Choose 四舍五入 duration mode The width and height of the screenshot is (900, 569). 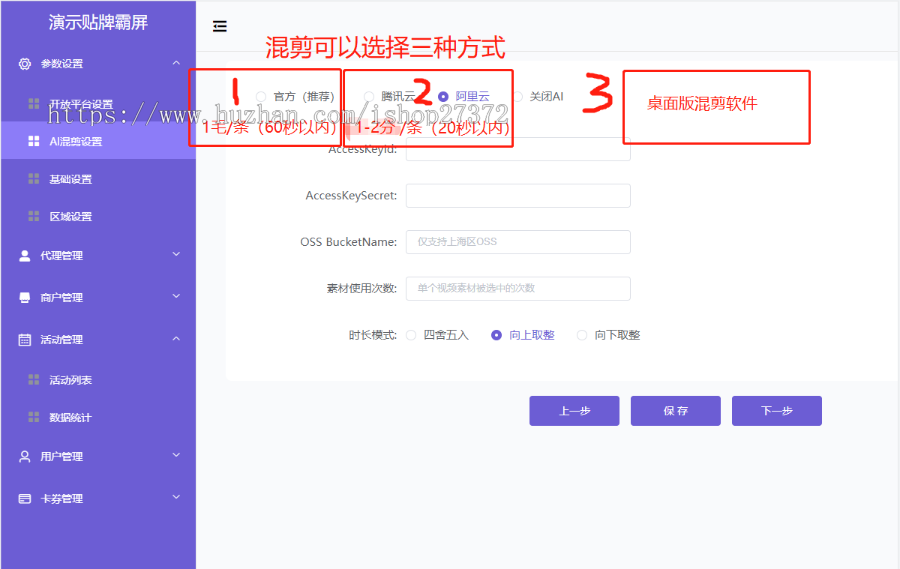coord(411,335)
